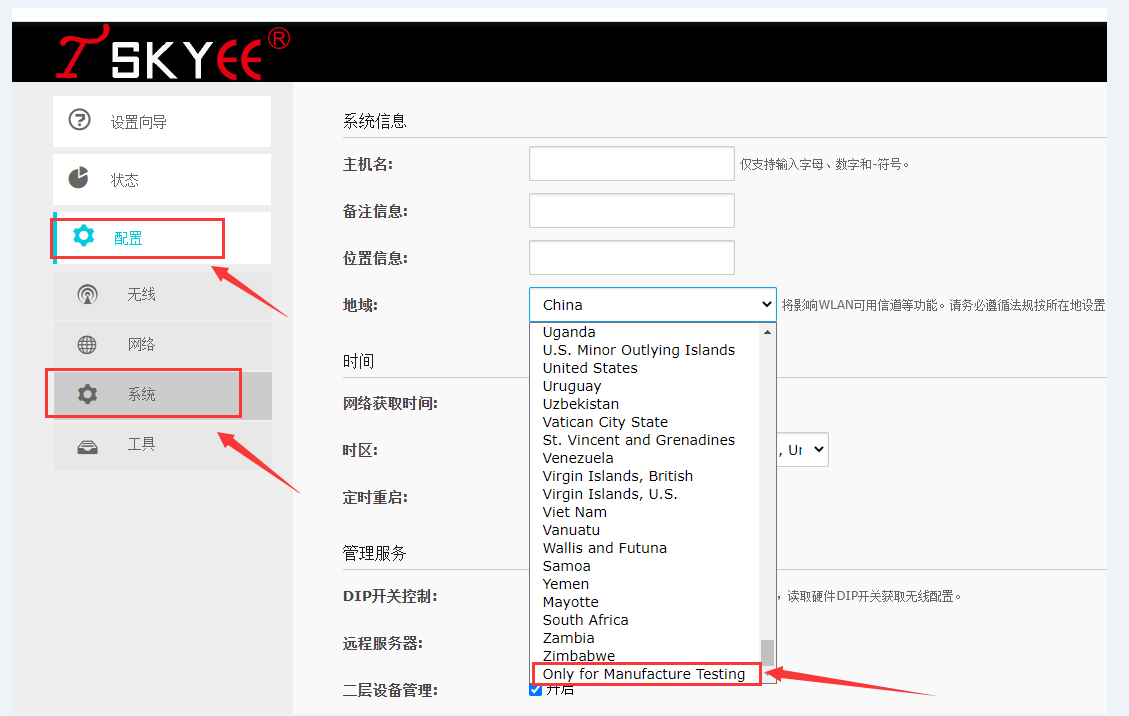Toggle the layer-2 device management checkbox
Viewport: 1129px width, 716px height.
coord(536,689)
